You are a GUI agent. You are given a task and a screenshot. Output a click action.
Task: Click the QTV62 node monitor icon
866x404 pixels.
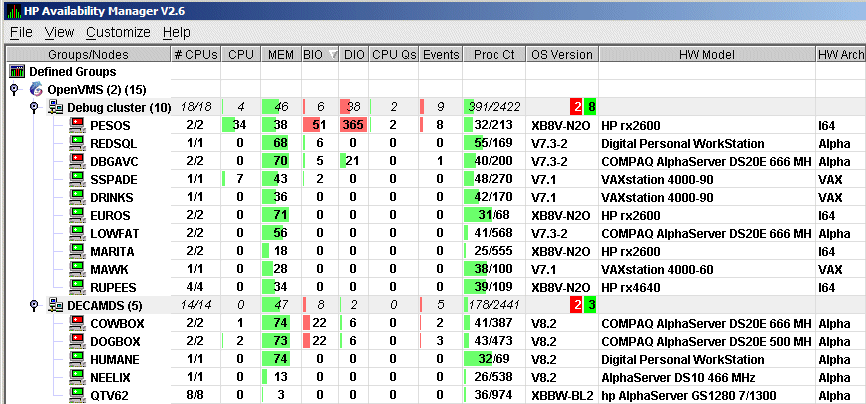77,395
